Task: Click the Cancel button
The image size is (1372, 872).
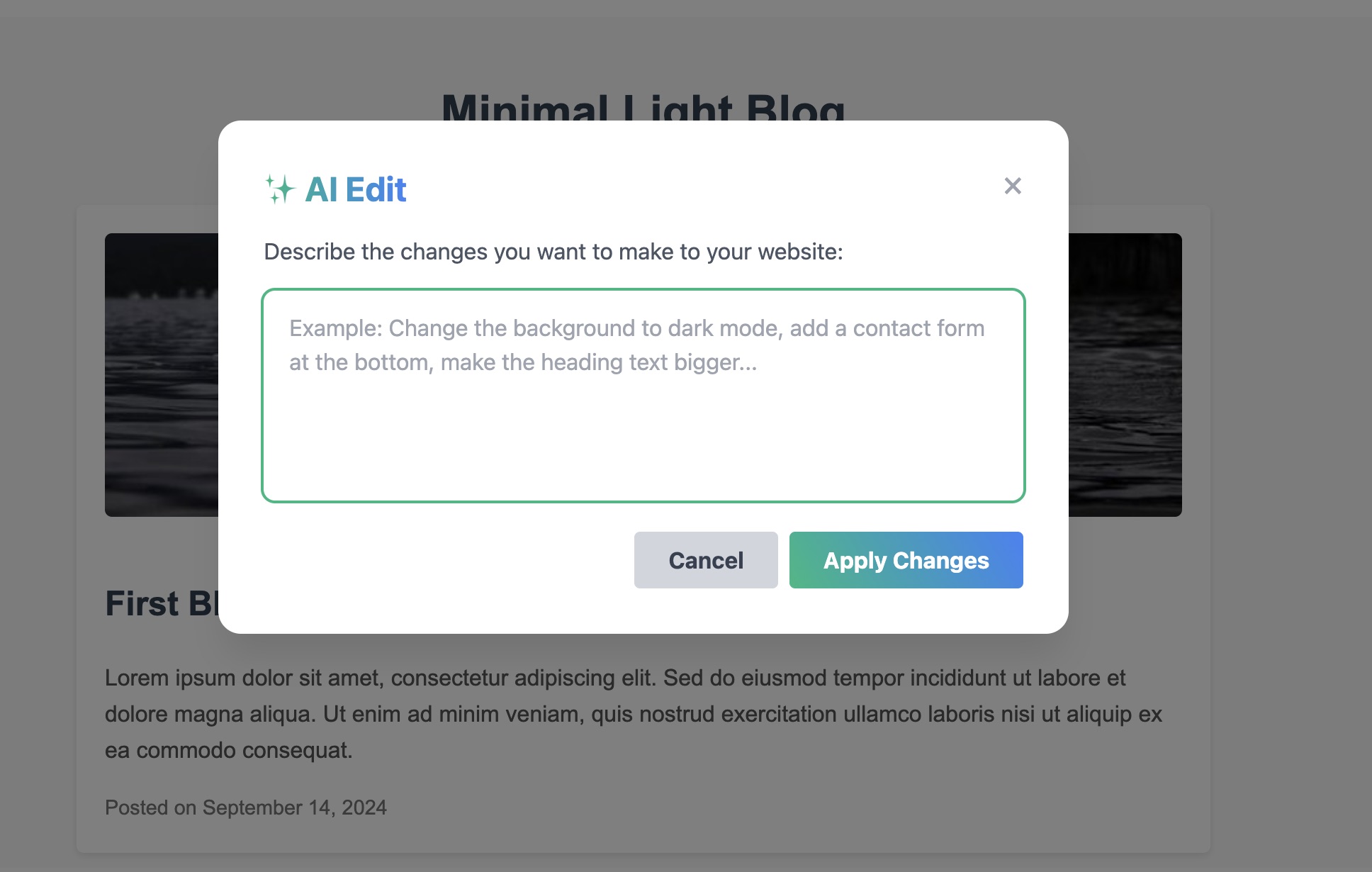Action: (x=706, y=560)
